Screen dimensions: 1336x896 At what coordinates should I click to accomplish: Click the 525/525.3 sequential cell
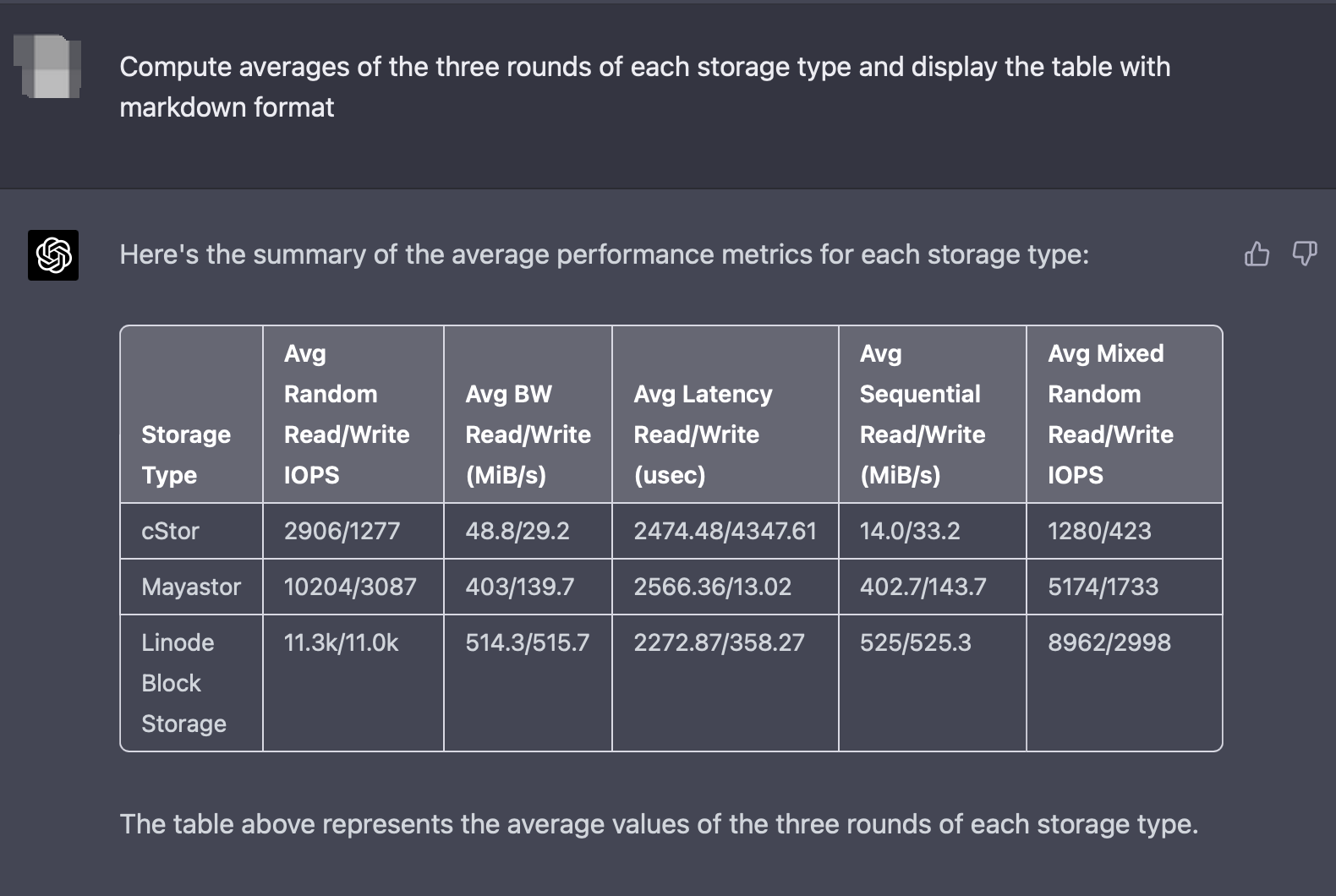click(933, 683)
